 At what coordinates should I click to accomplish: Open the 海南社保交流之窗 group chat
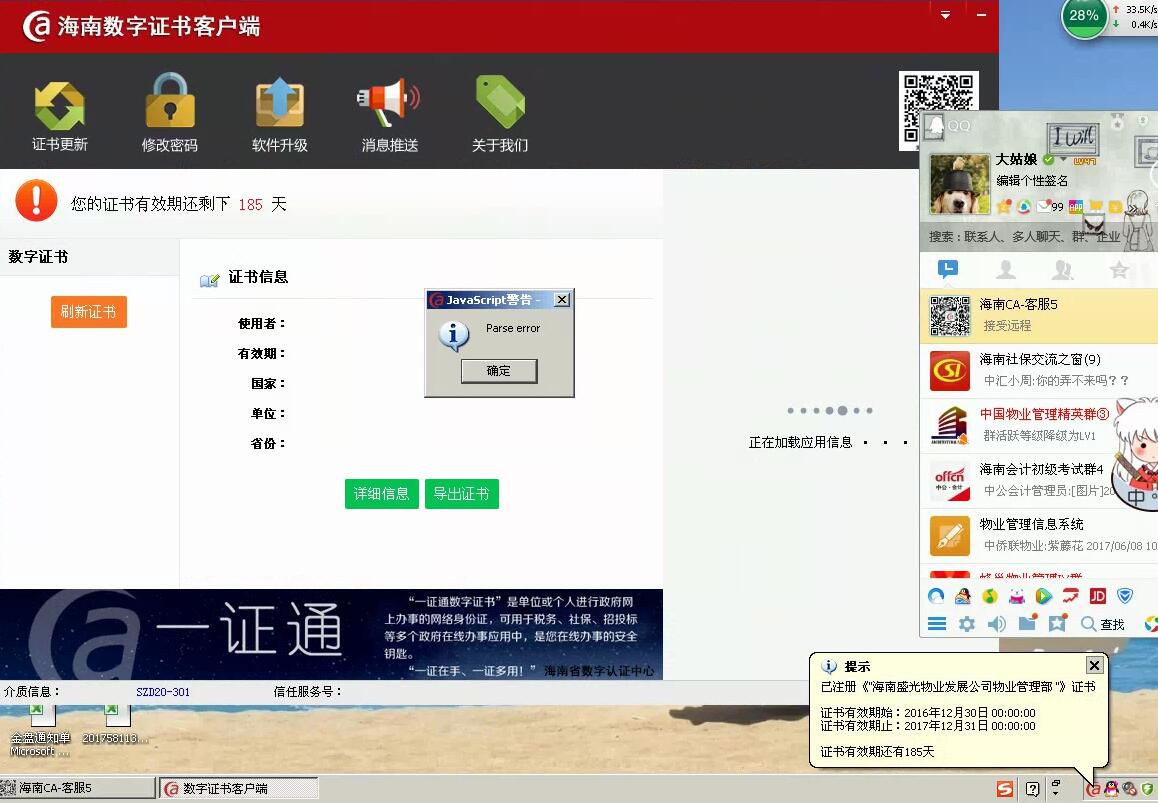point(1038,371)
